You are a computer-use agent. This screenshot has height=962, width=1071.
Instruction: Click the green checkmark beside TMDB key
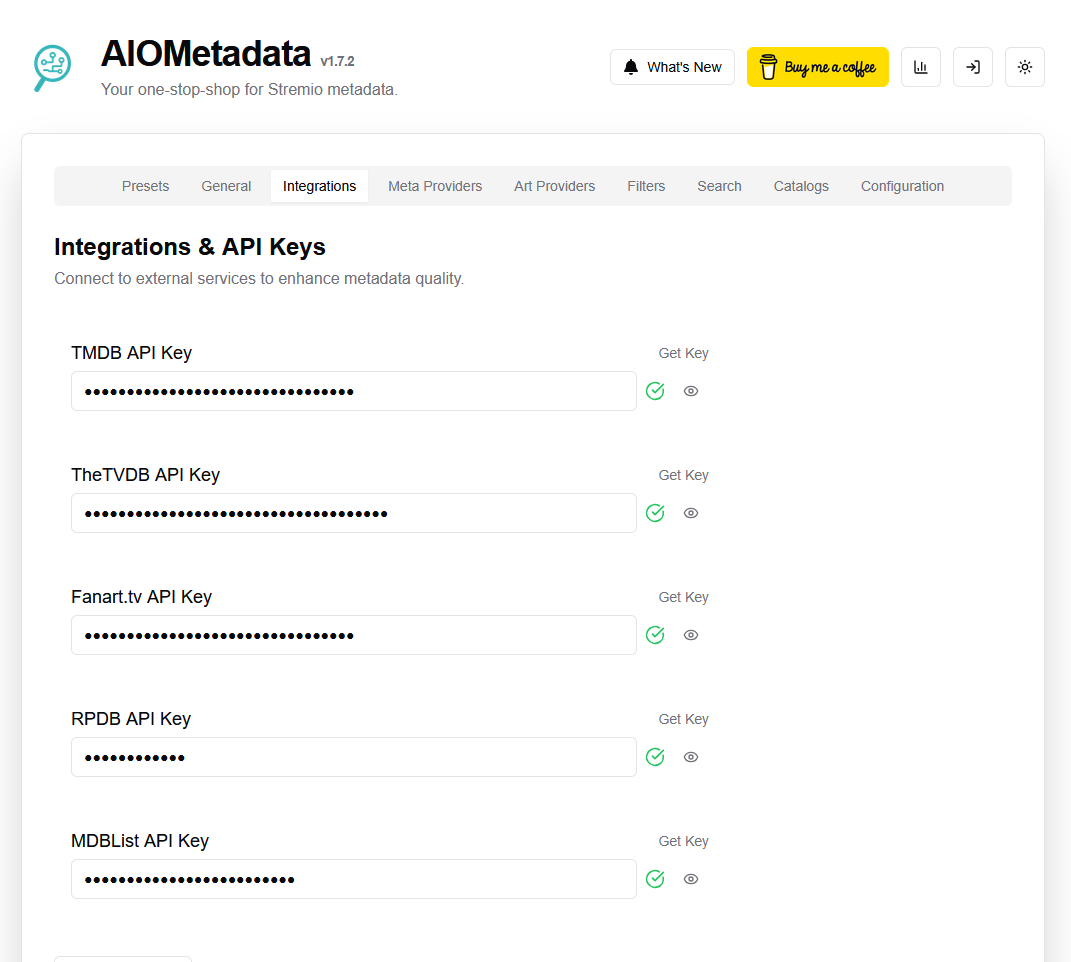tap(655, 391)
